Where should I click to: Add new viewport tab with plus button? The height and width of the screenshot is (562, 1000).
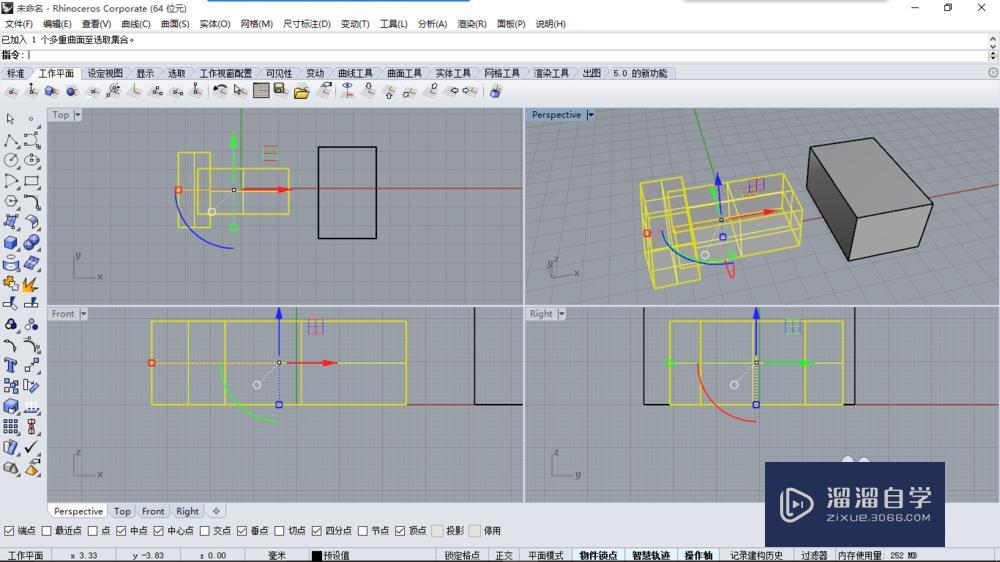(x=216, y=512)
